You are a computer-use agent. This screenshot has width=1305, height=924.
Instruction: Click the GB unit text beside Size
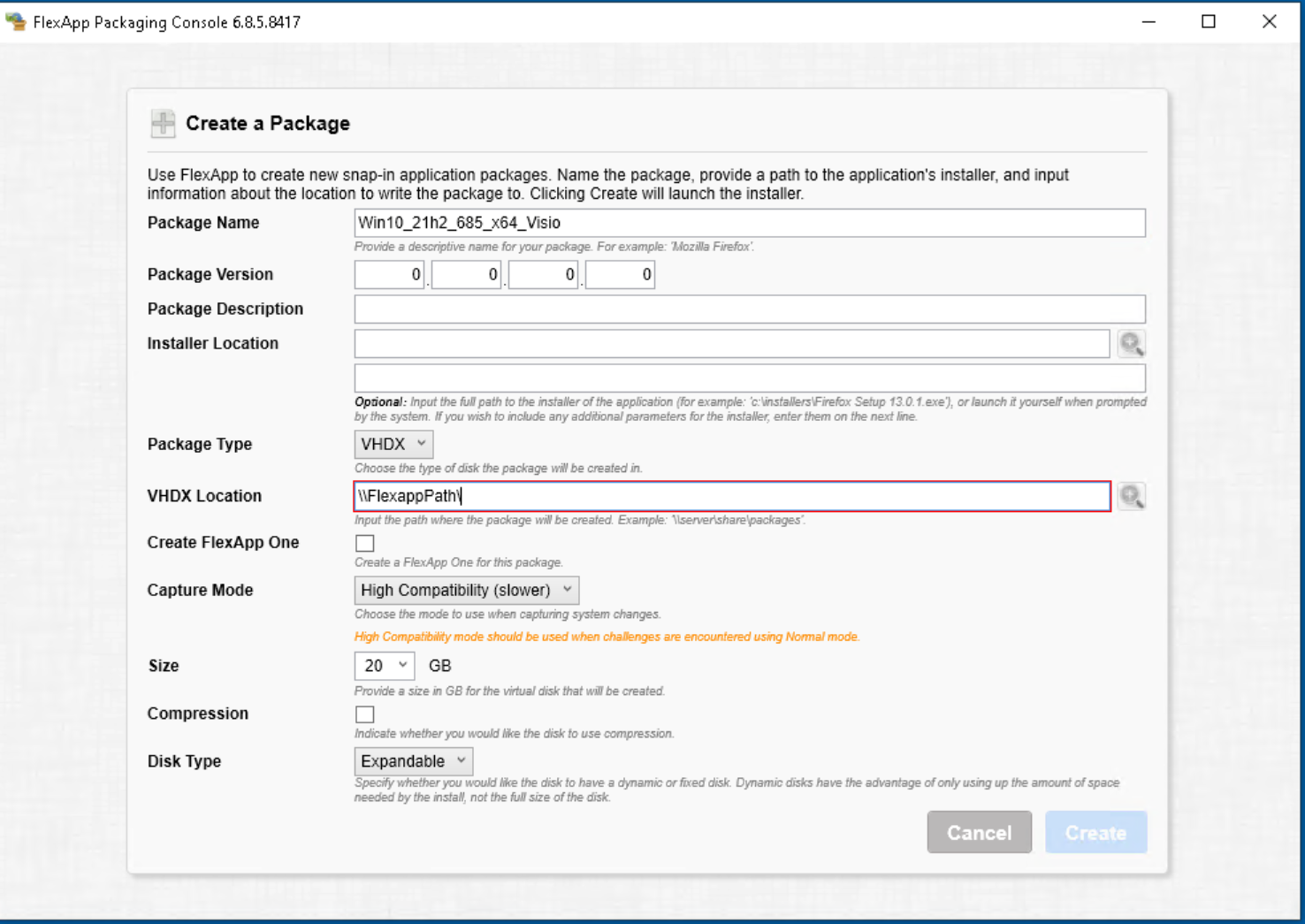coord(439,666)
